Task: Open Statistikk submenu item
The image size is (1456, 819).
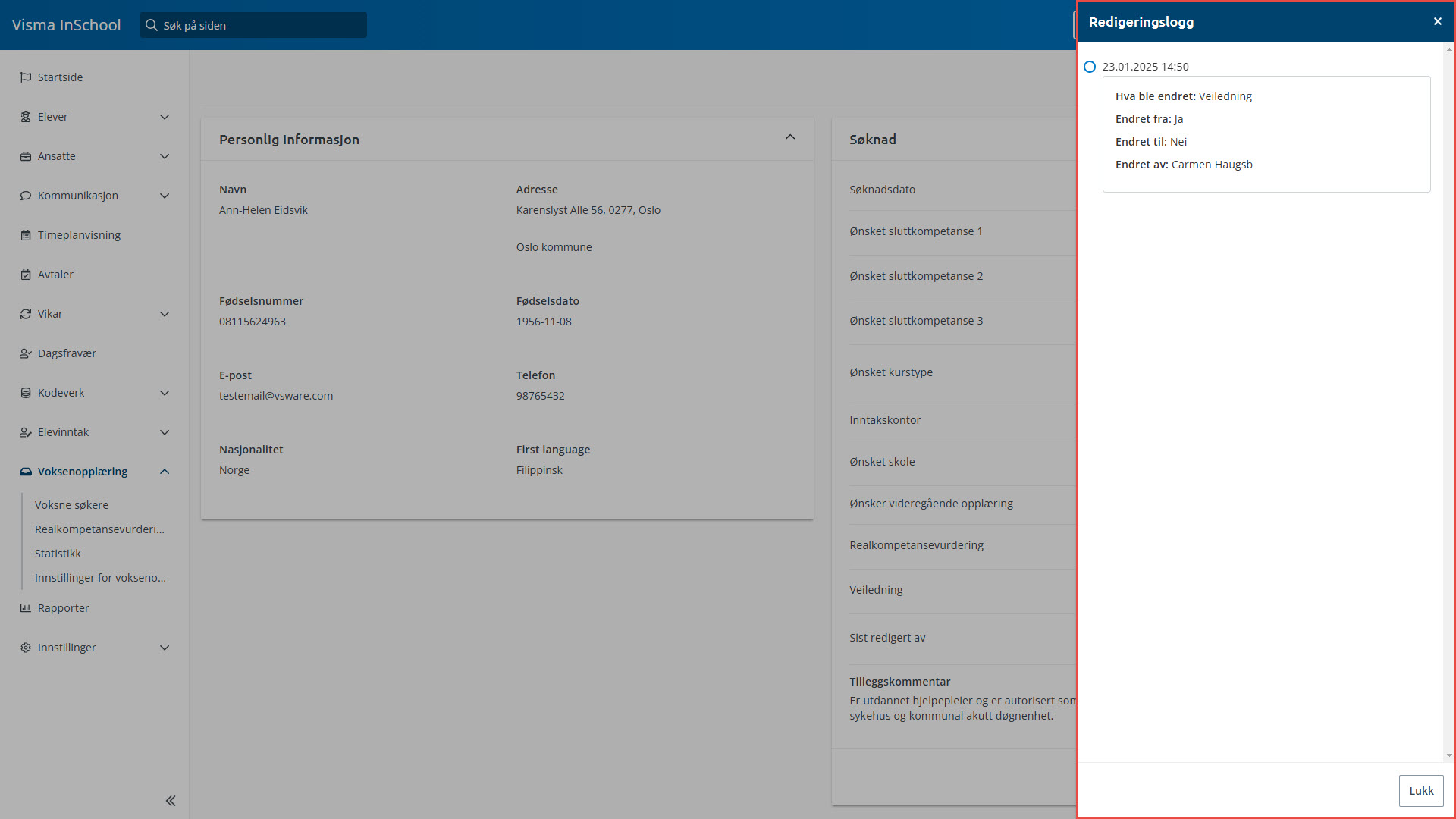Action: click(x=58, y=554)
